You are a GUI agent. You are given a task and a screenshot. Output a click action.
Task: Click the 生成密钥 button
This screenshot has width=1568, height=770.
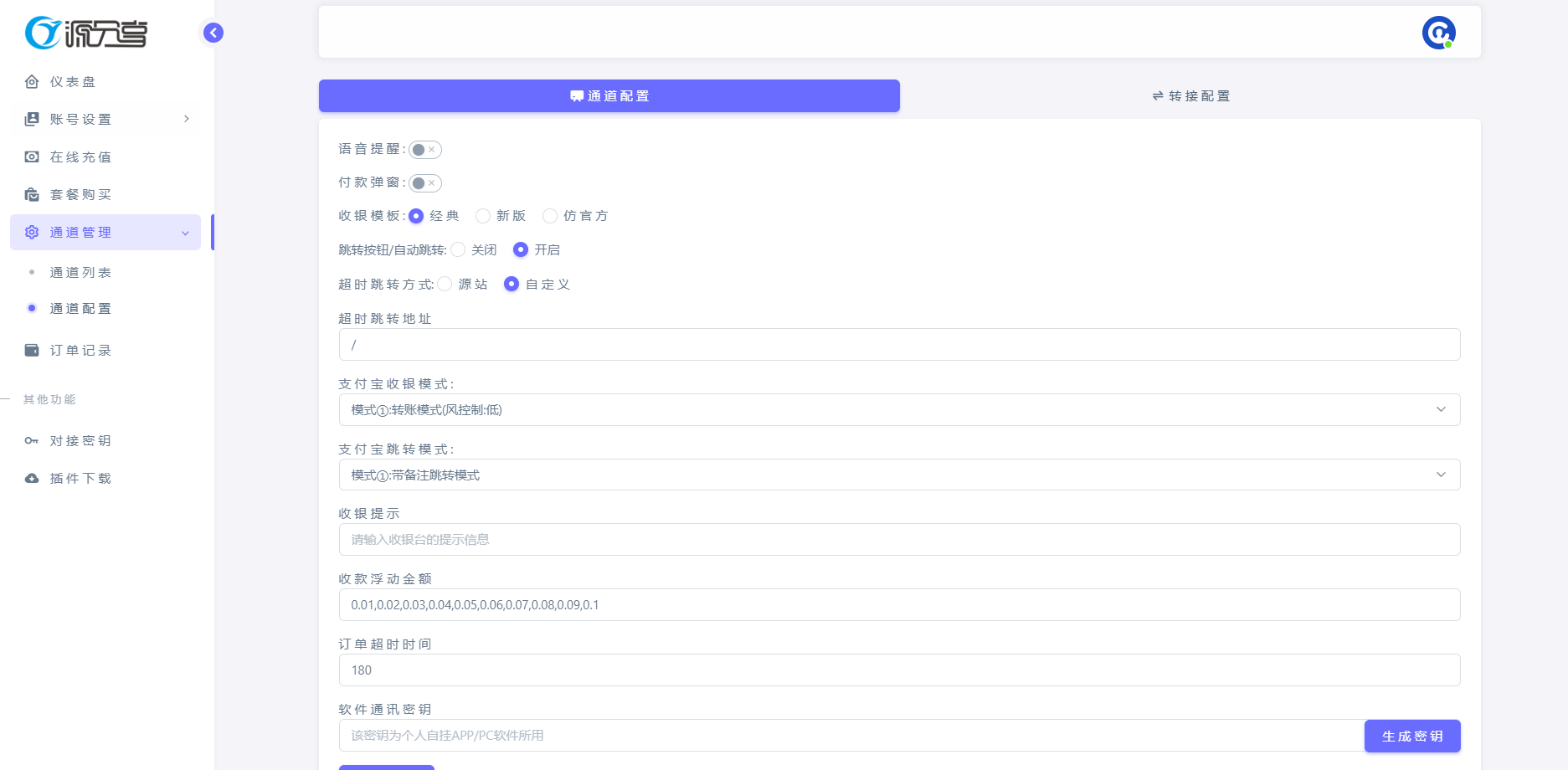coord(1411,737)
